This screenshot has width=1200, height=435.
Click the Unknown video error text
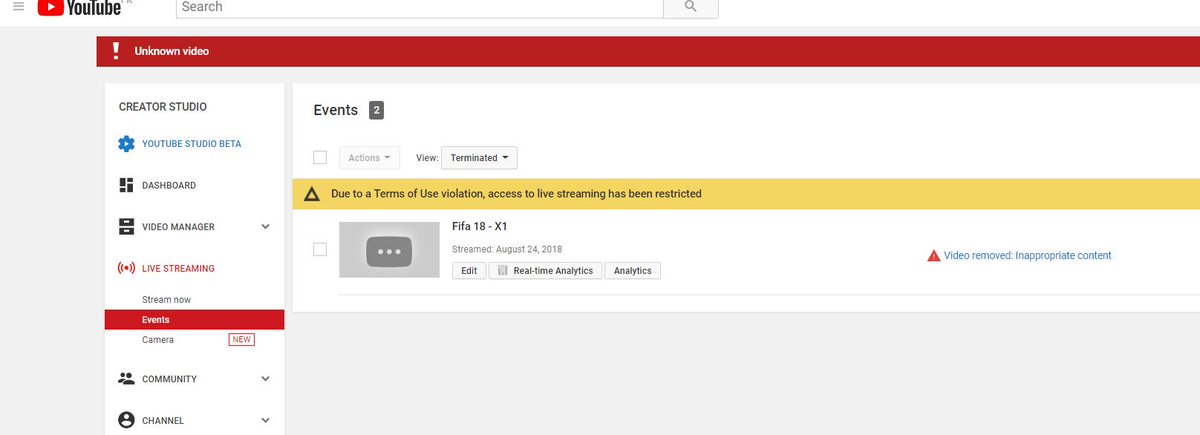point(171,51)
